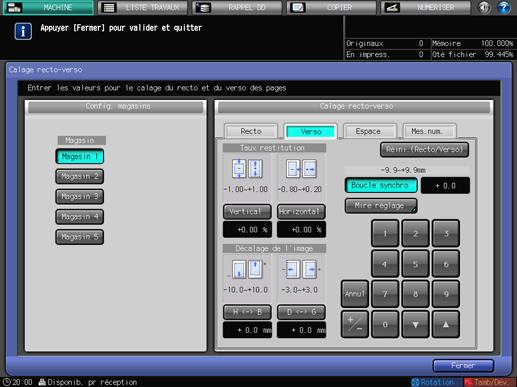Select the D <-> G image shift button

301,312
